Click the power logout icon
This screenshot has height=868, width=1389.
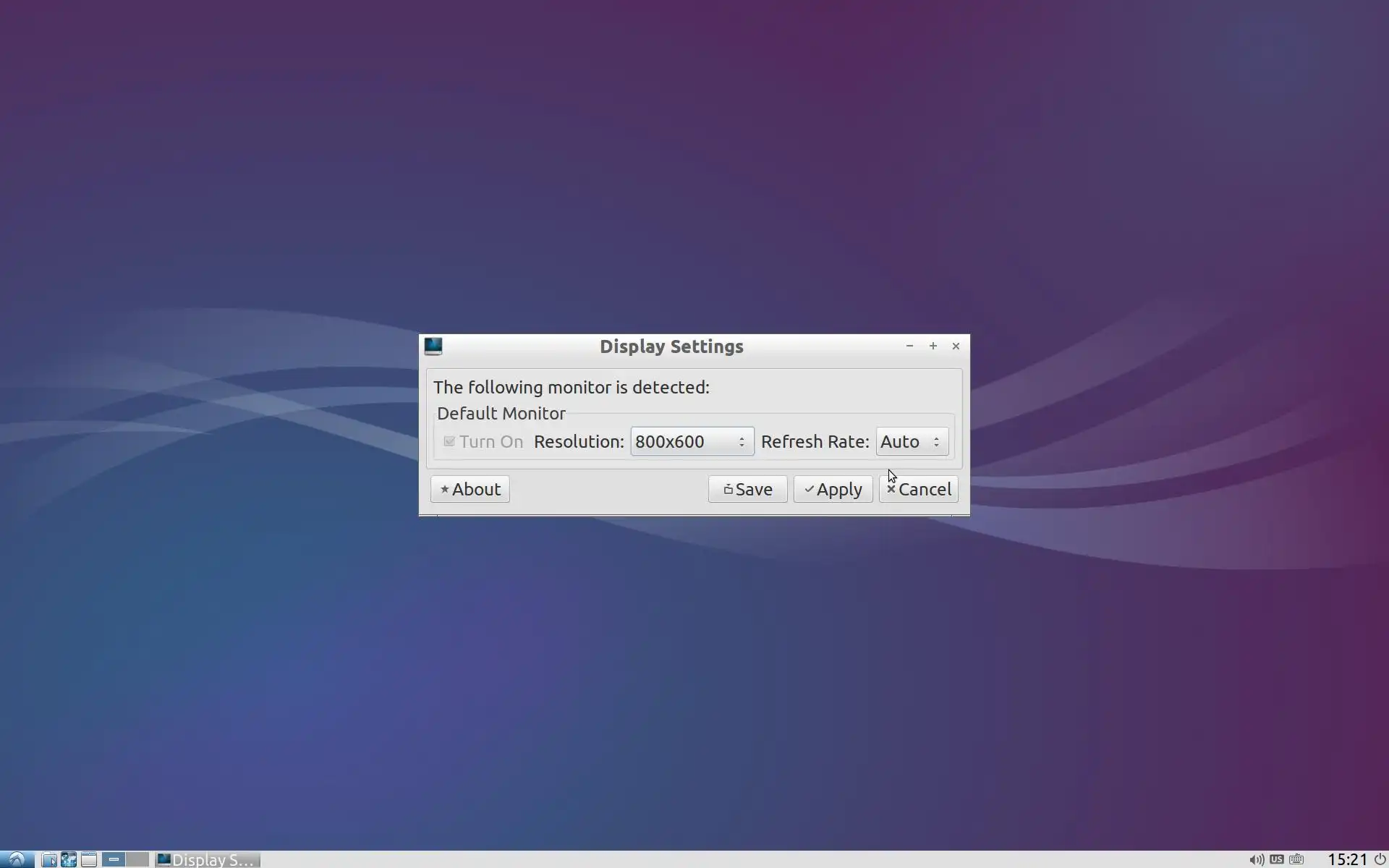1380,859
